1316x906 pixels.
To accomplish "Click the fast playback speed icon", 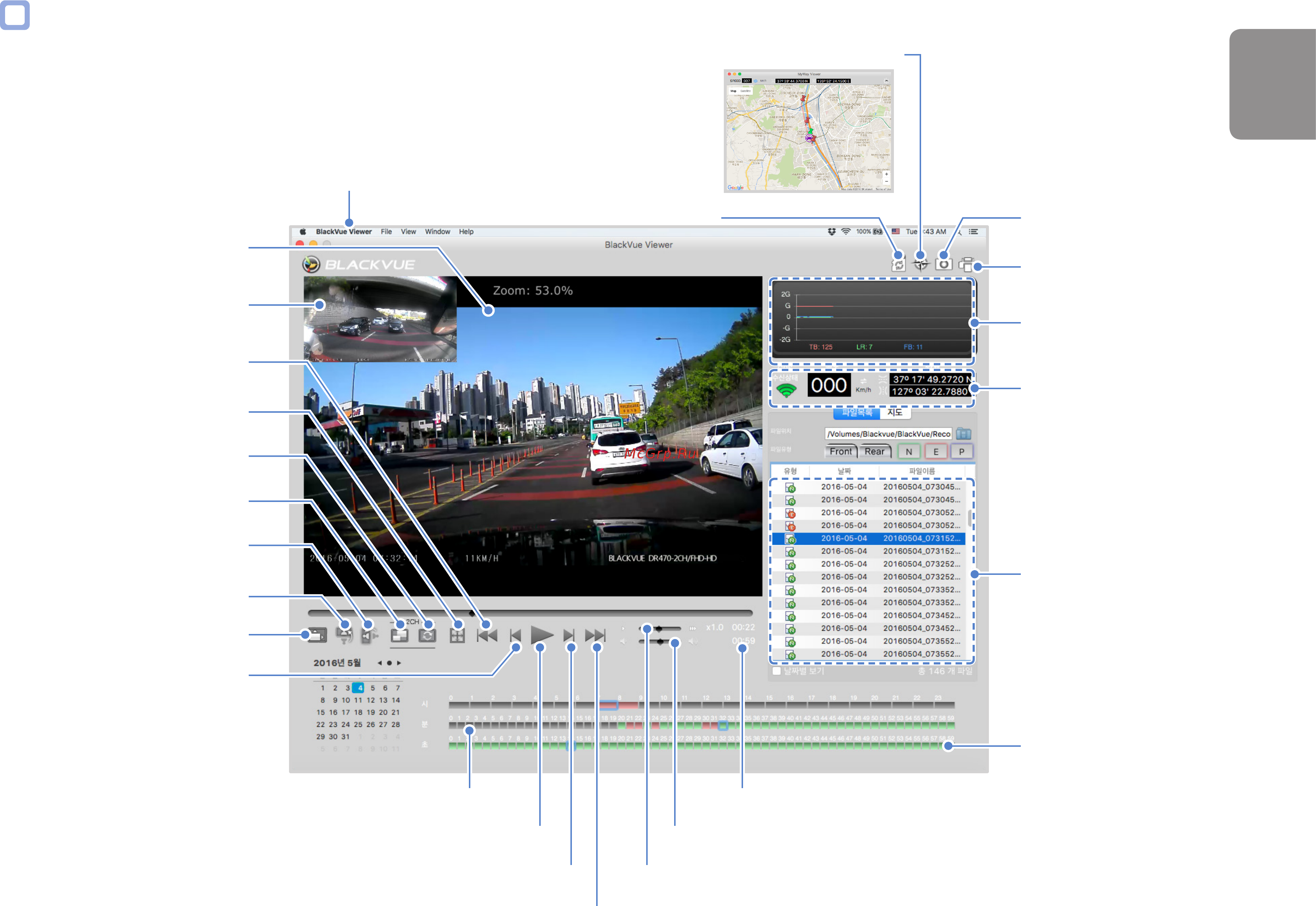I will tap(693, 628).
